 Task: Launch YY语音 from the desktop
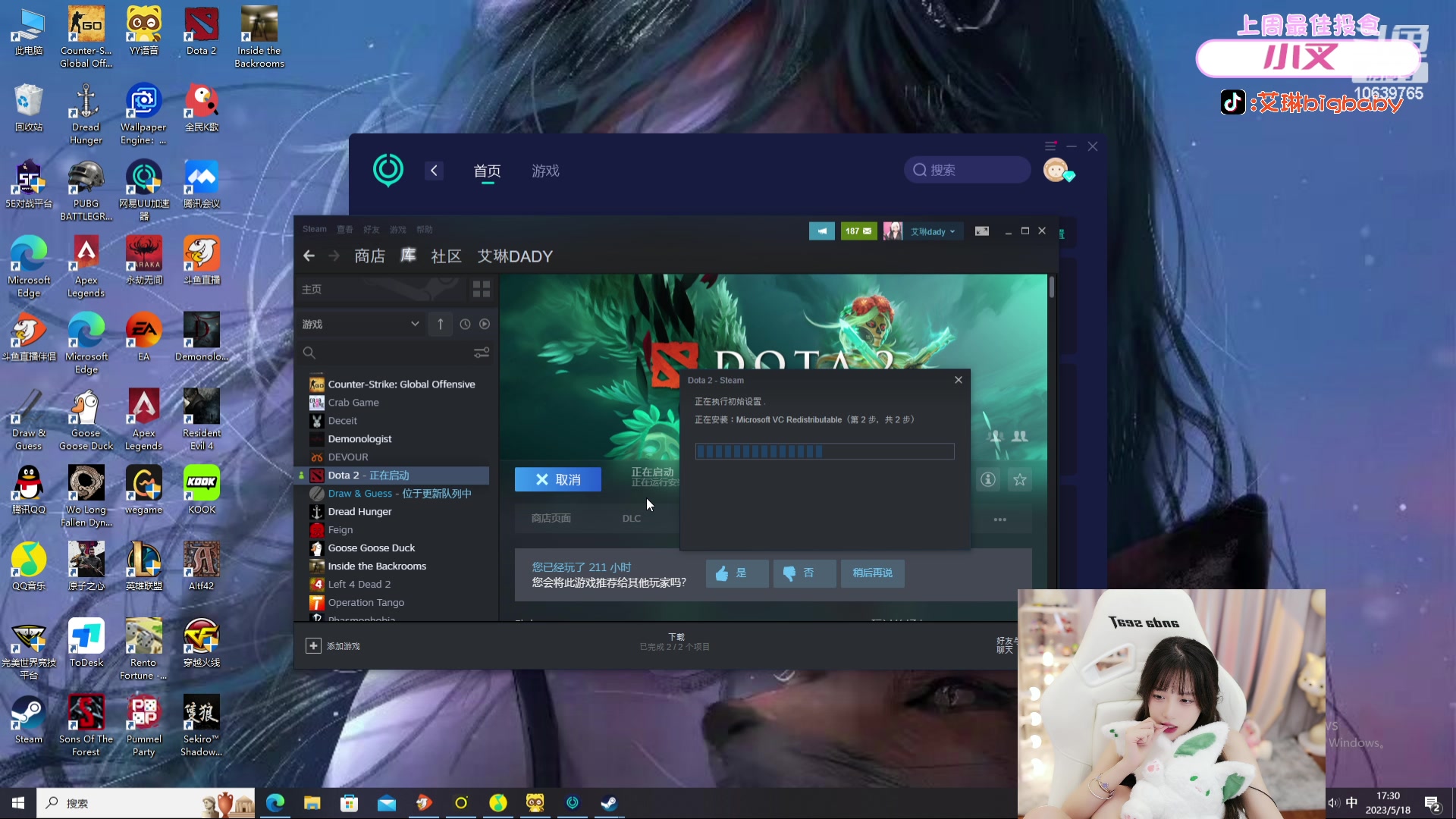[143, 32]
